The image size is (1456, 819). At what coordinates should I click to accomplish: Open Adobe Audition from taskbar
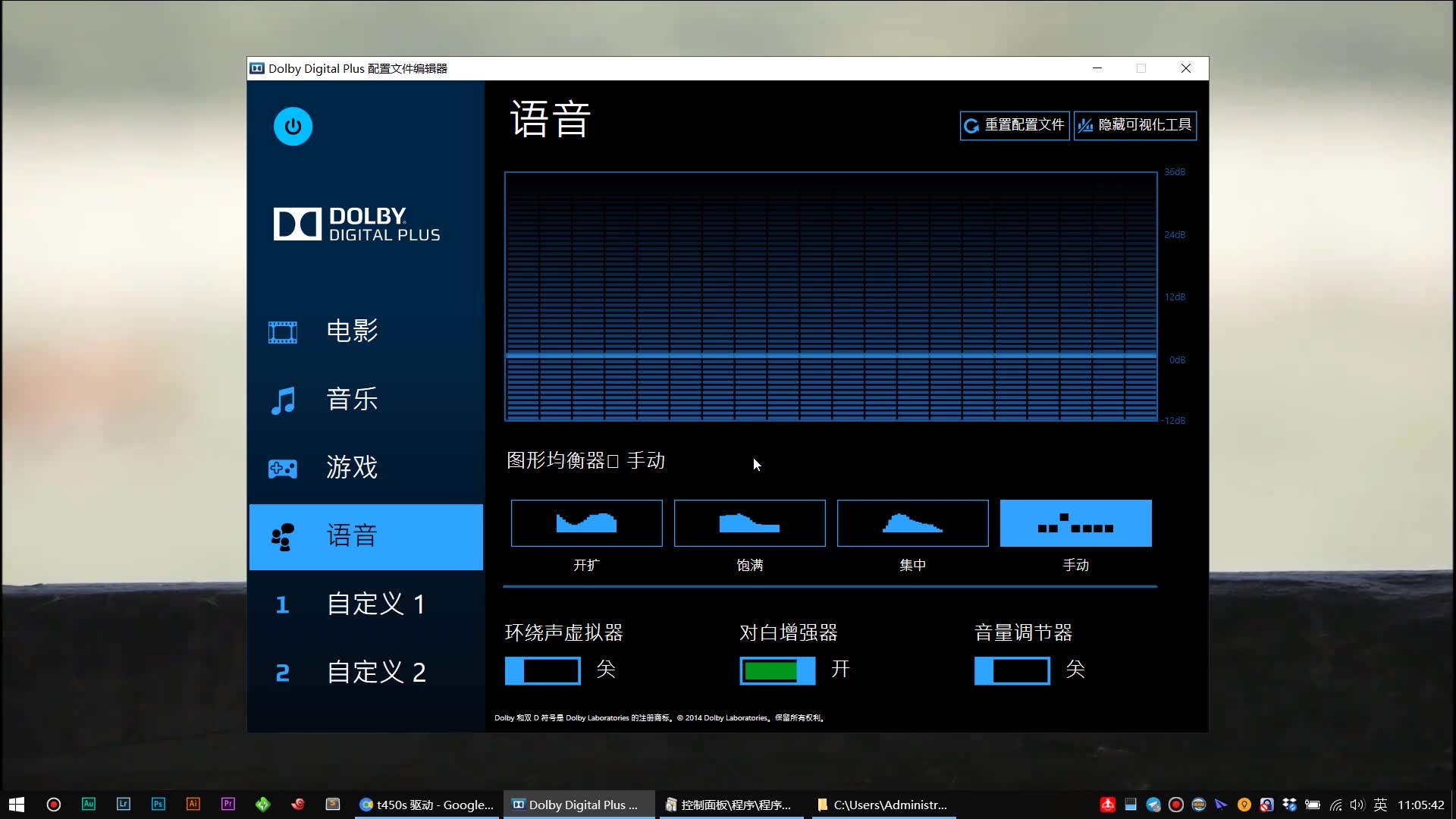(89, 805)
